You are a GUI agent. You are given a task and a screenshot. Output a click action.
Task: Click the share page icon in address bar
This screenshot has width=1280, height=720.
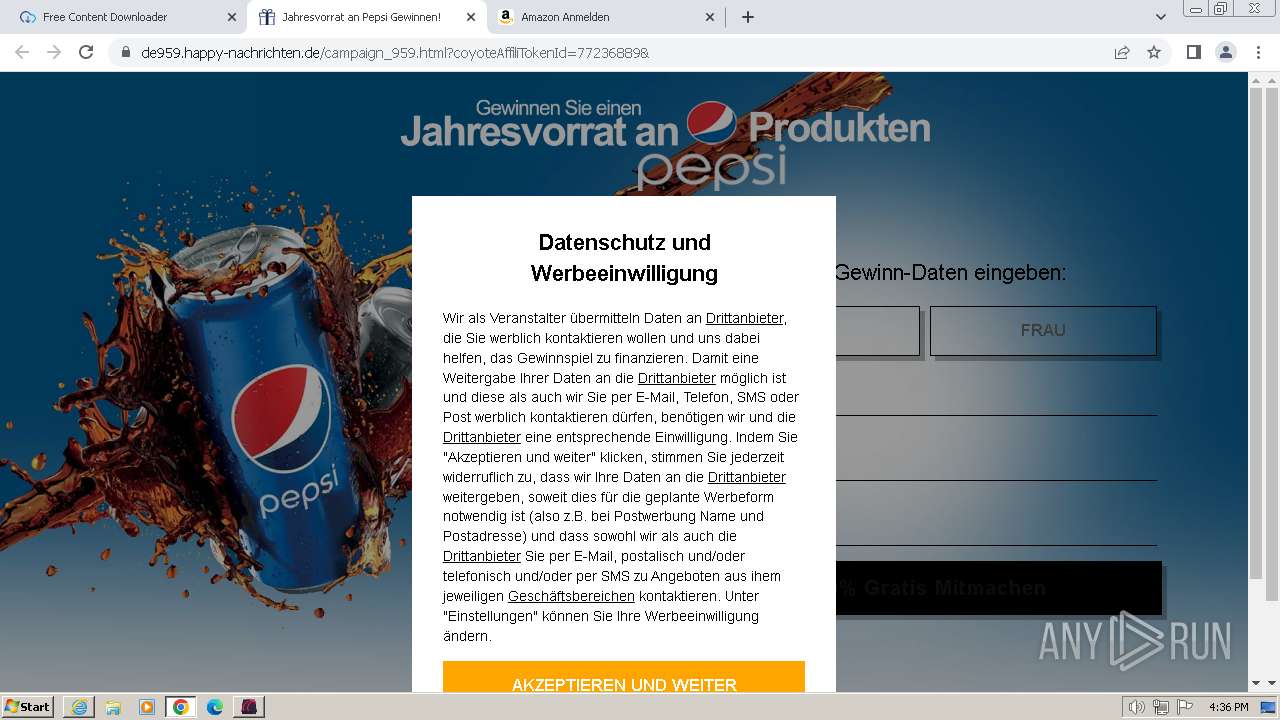pyautogui.click(x=1122, y=52)
